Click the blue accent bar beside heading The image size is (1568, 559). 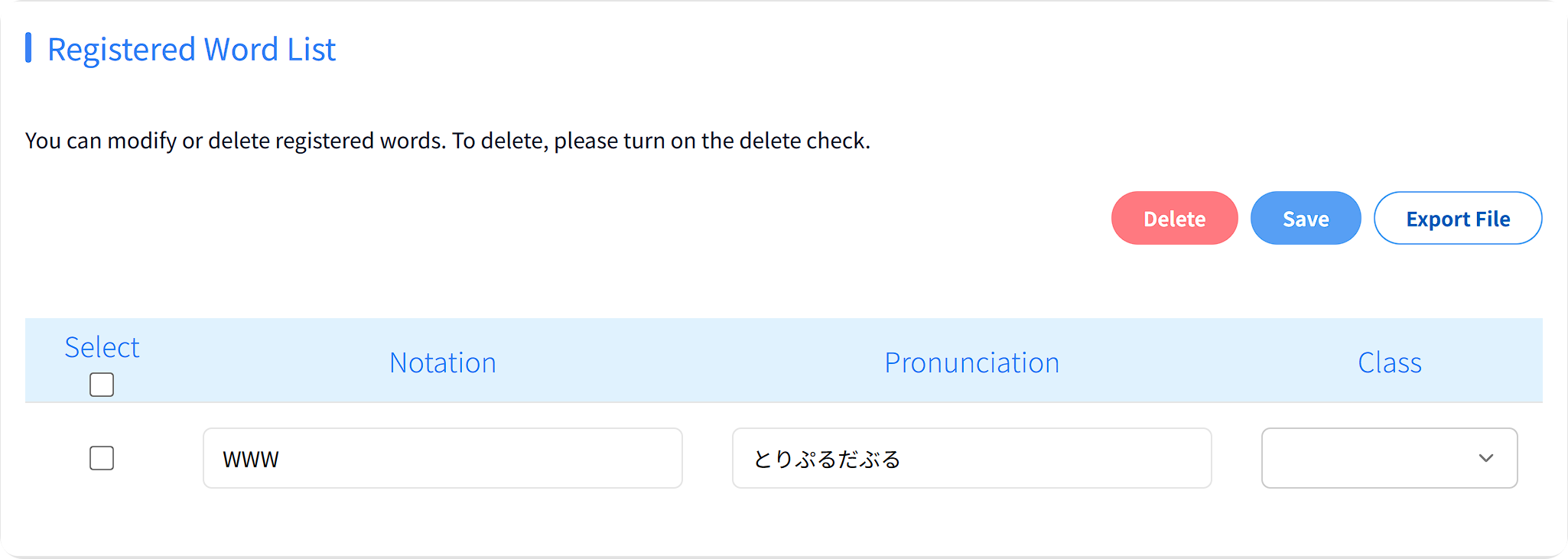(28, 47)
